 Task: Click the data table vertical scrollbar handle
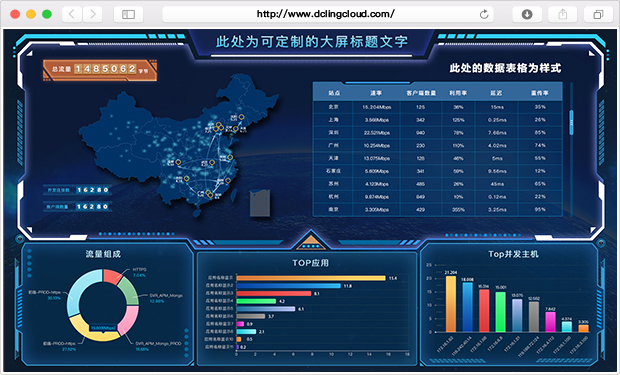[x=571, y=123]
